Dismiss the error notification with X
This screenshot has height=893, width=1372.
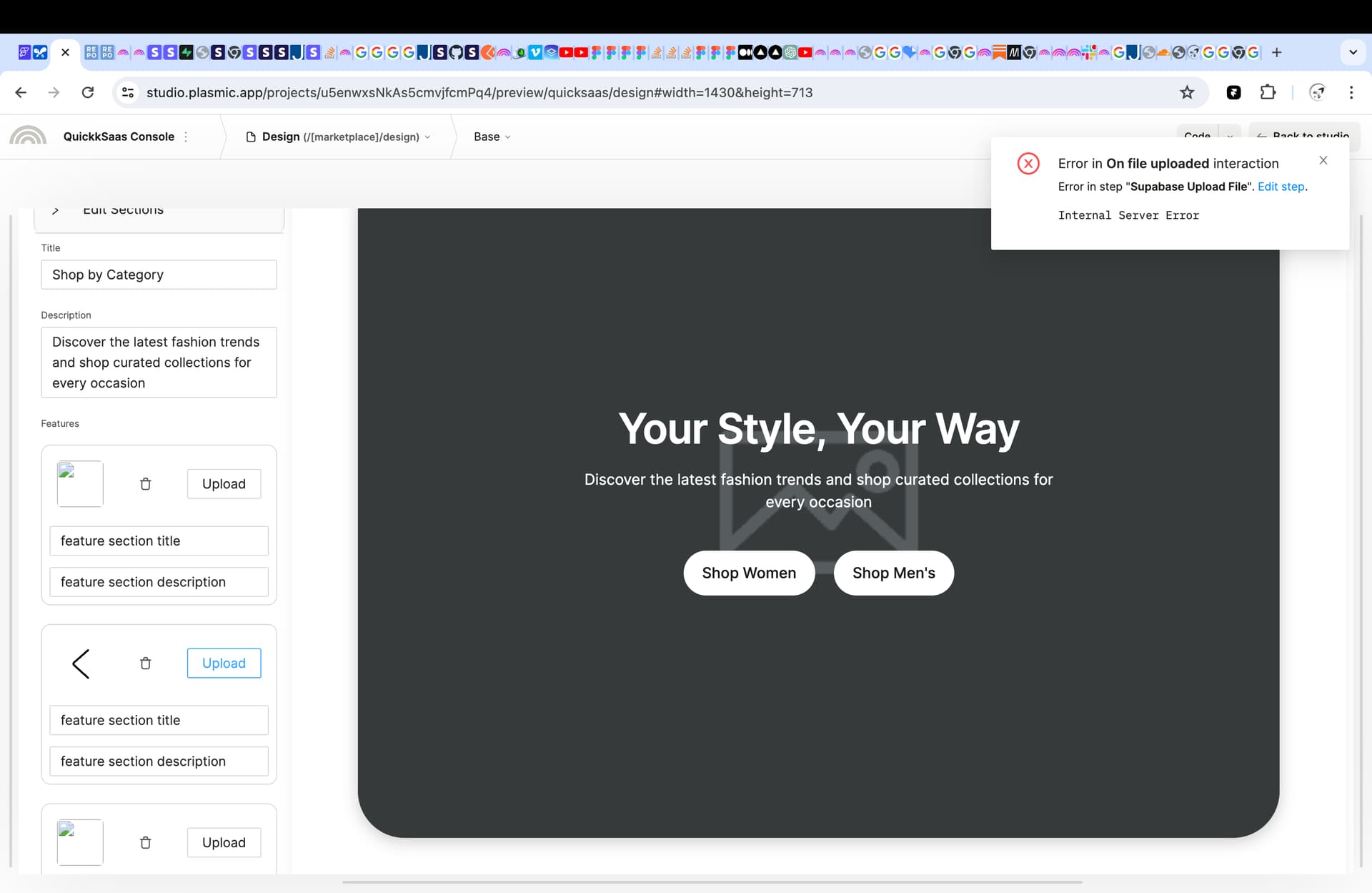pos(1323,160)
